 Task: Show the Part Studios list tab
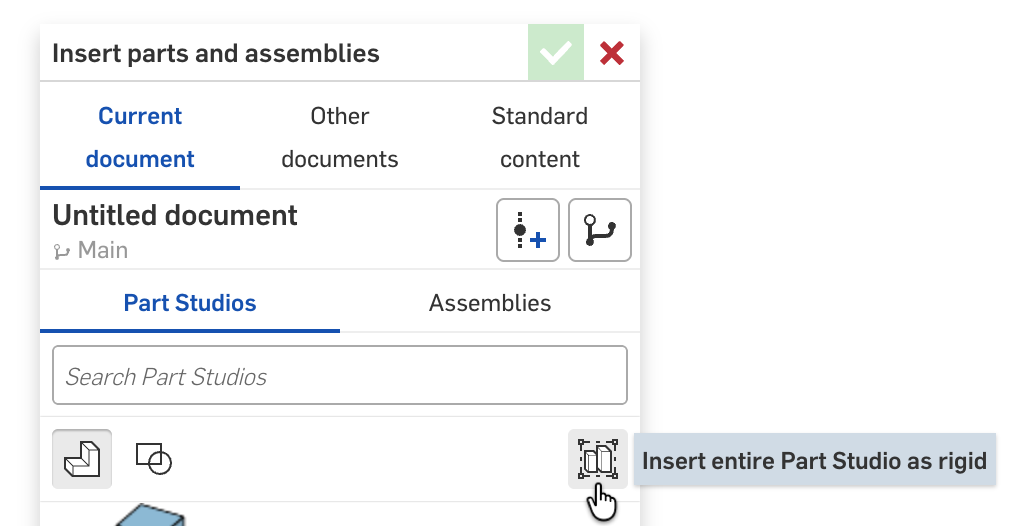pos(190,303)
